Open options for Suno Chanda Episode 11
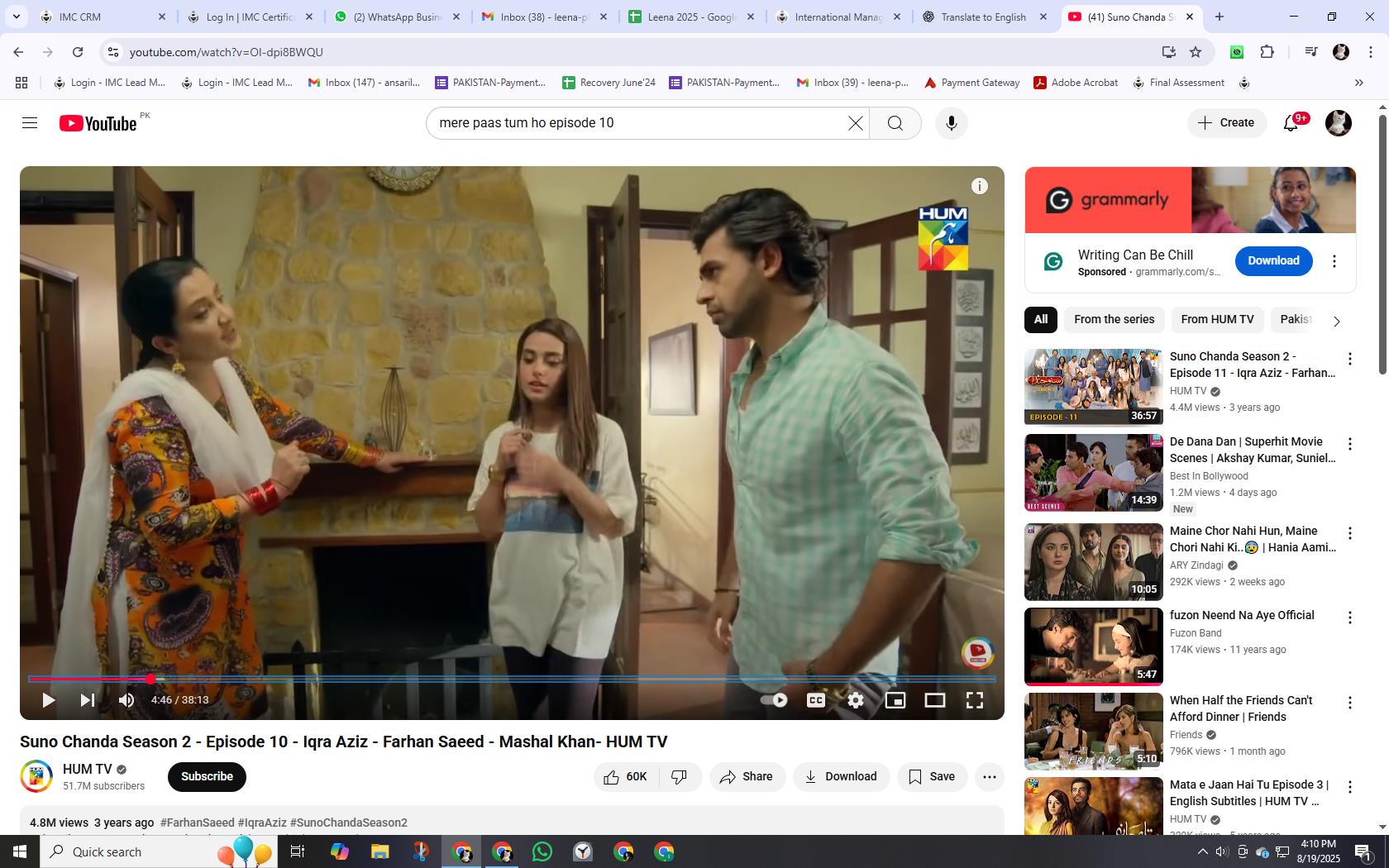Viewport: 1389px width, 868px height. 1350,359
